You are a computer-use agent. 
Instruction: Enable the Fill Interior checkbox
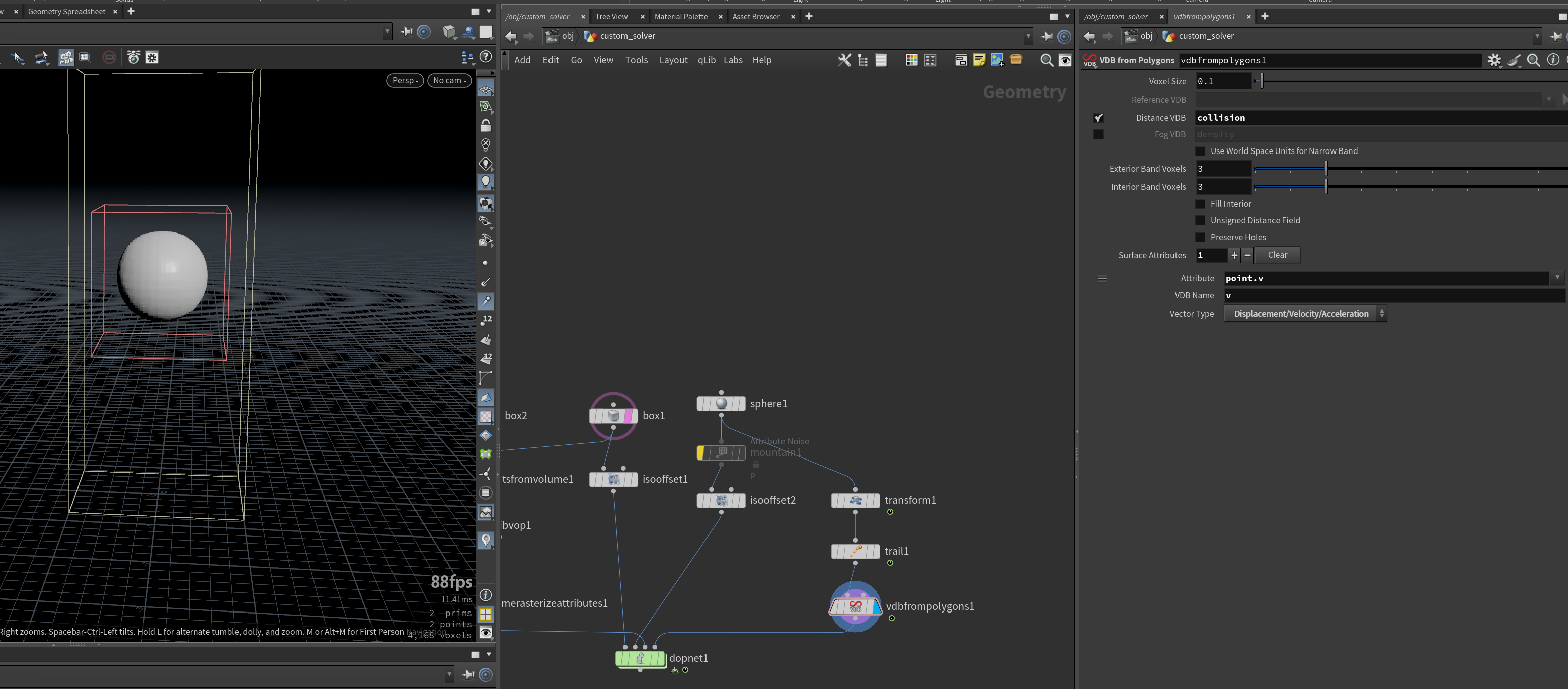point(1200,204)
